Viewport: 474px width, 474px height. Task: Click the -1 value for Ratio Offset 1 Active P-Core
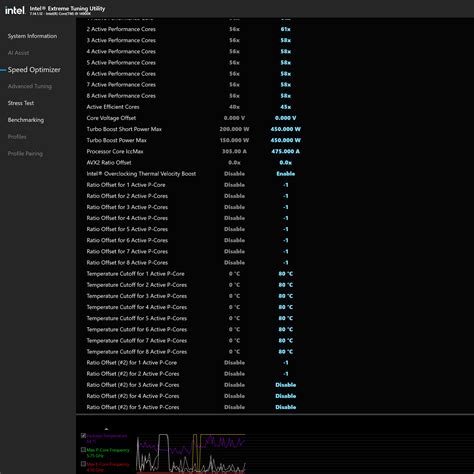[285, 185]
